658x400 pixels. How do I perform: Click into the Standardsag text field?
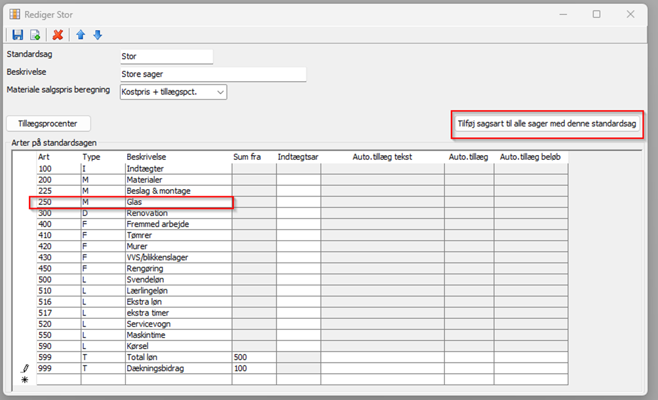pyautogui.click(x=165, y=57)
